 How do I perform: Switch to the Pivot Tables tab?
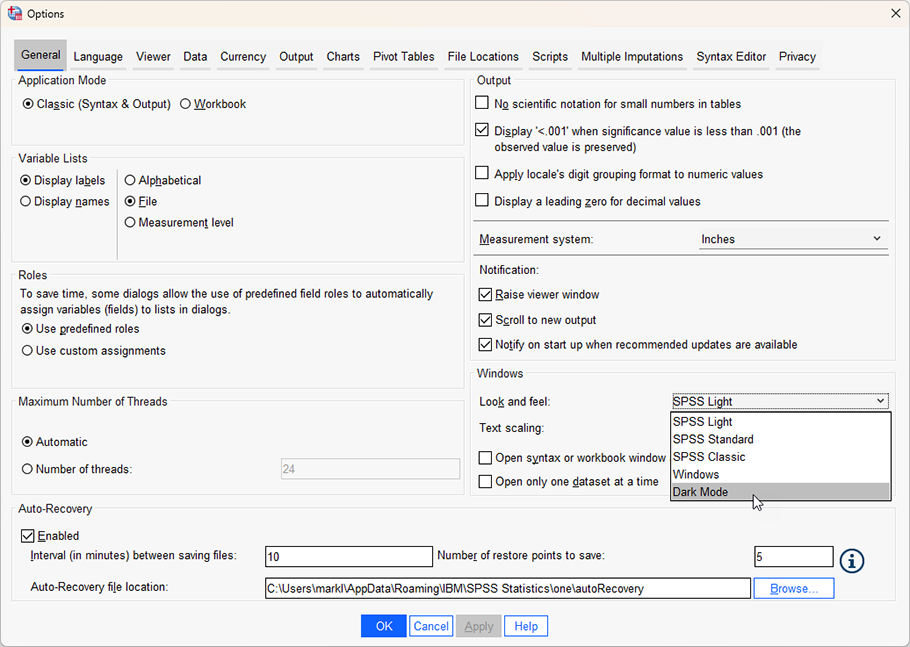click(403, 57)
